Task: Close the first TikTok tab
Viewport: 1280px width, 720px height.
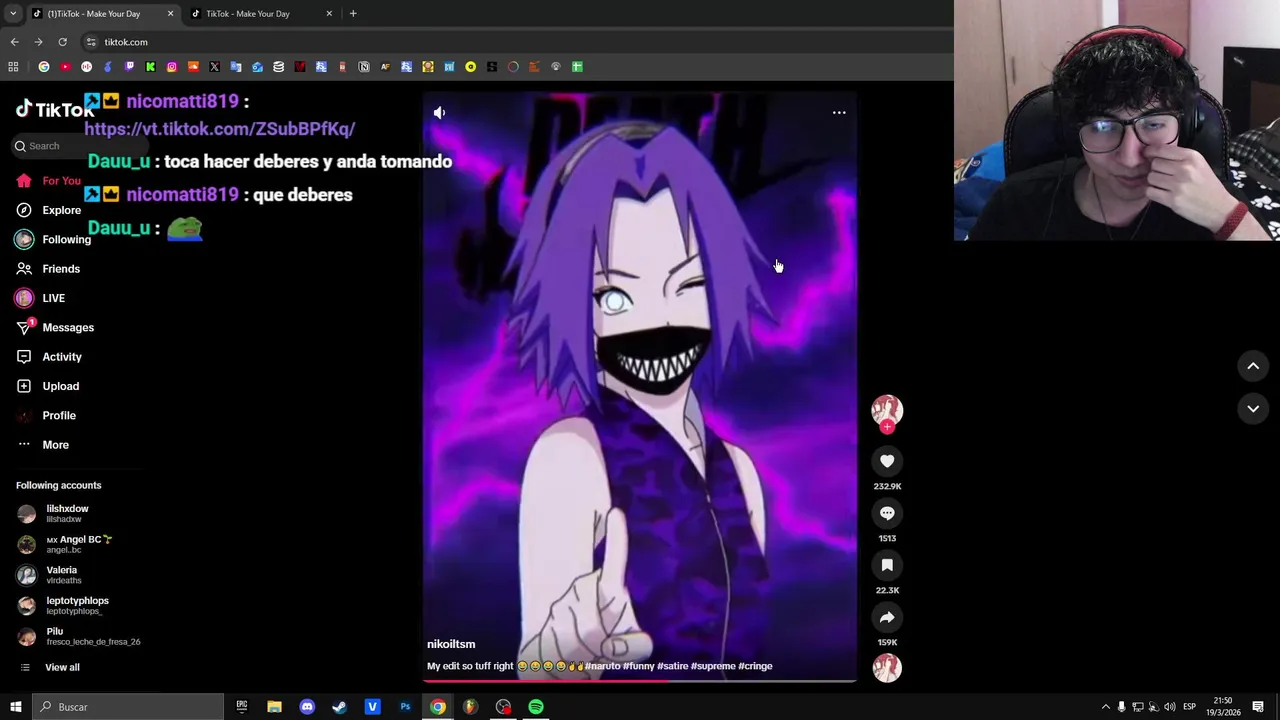Action: tap(170, 14)
